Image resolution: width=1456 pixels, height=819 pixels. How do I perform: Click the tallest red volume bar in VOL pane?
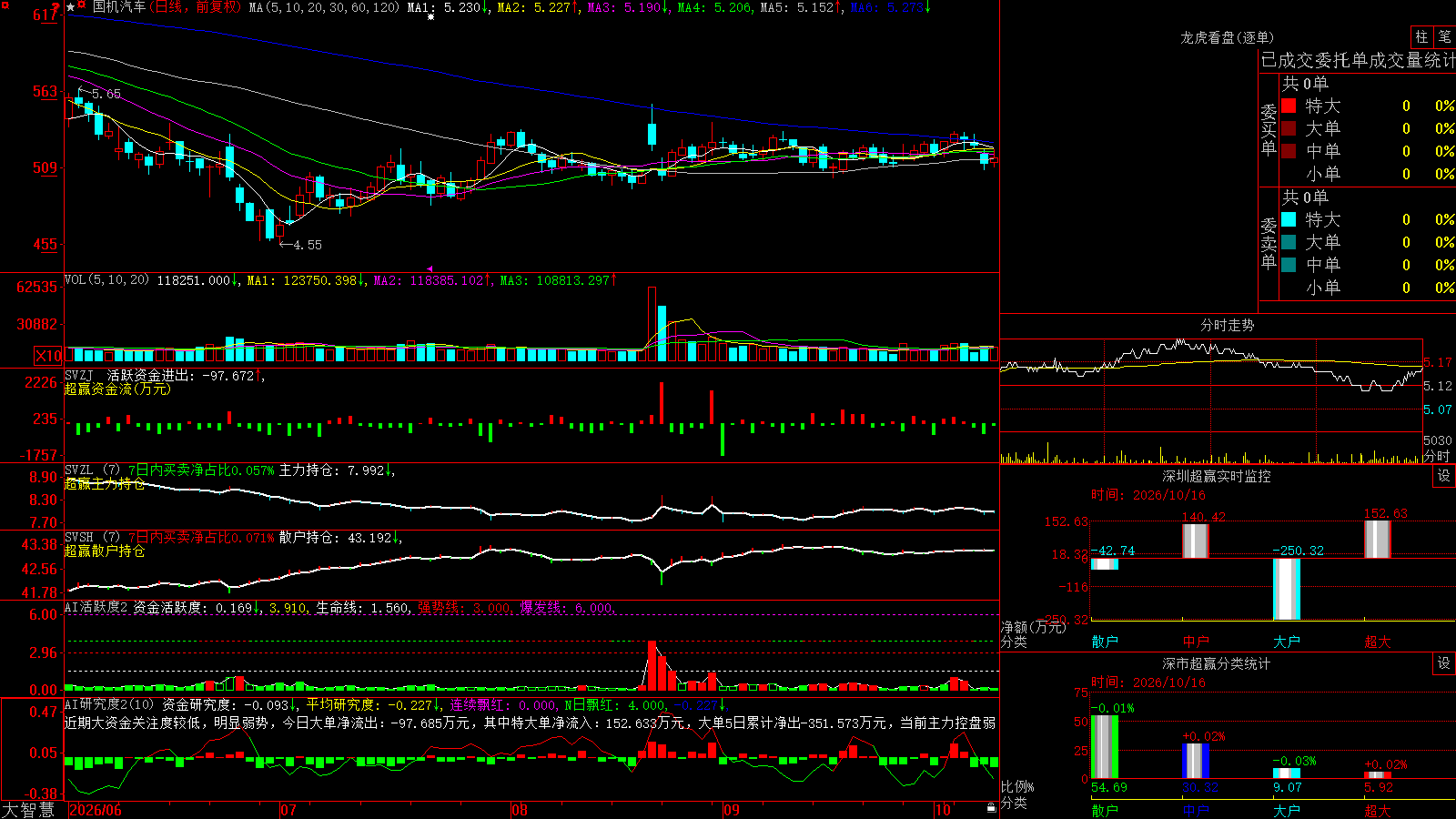652,324
